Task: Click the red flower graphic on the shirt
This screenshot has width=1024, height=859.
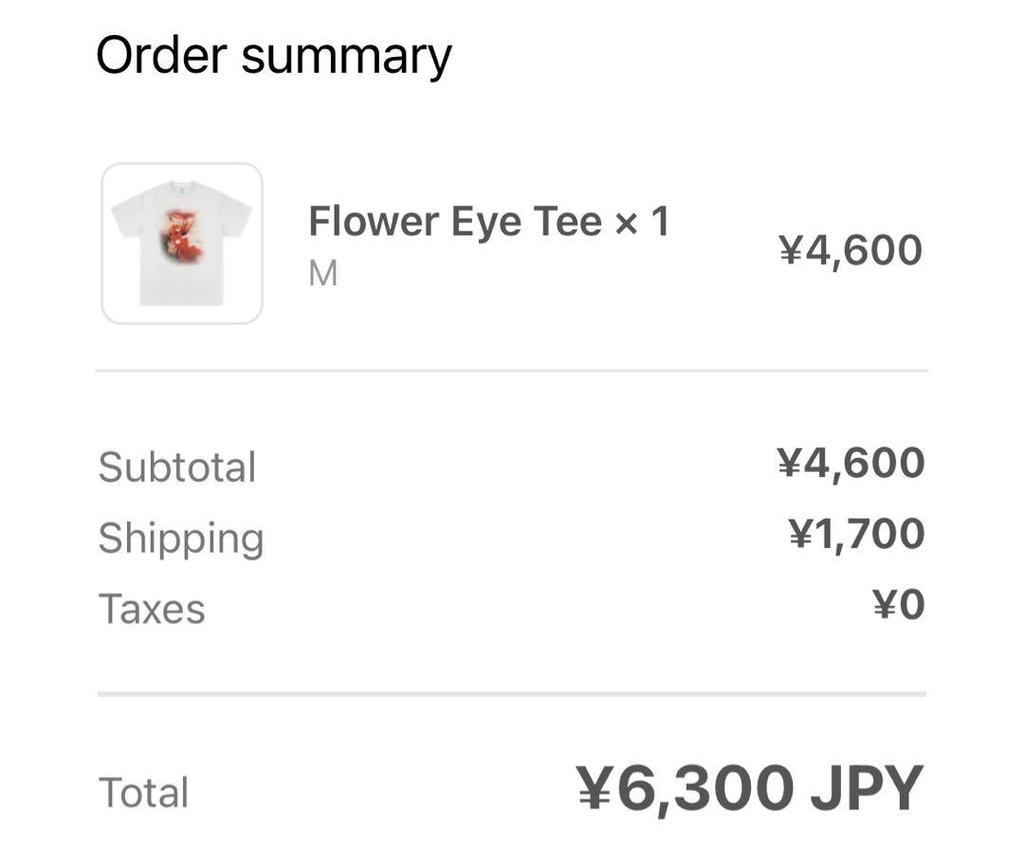Action: pos(181,236)
